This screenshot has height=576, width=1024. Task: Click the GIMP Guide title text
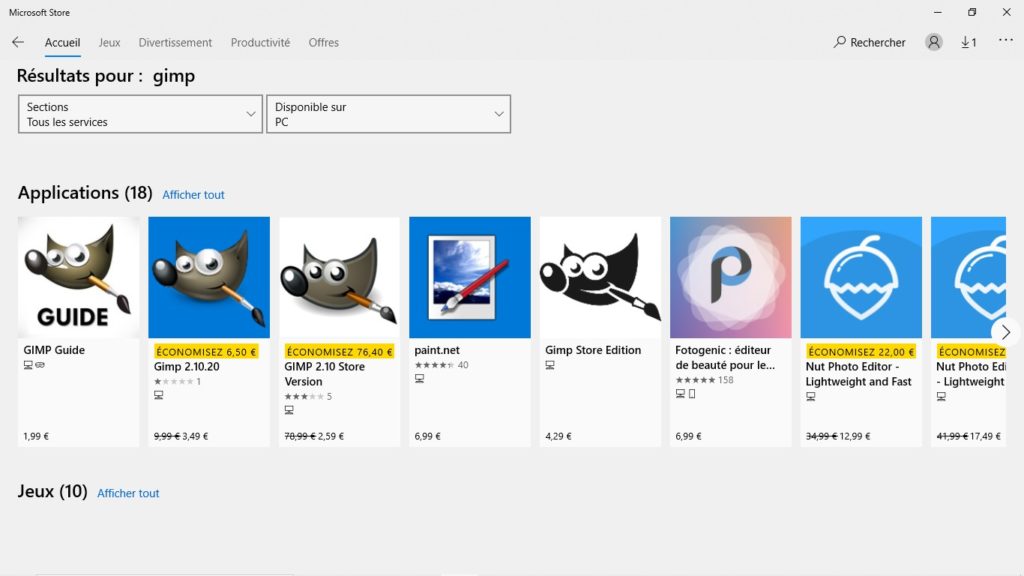tap(54, 350)
